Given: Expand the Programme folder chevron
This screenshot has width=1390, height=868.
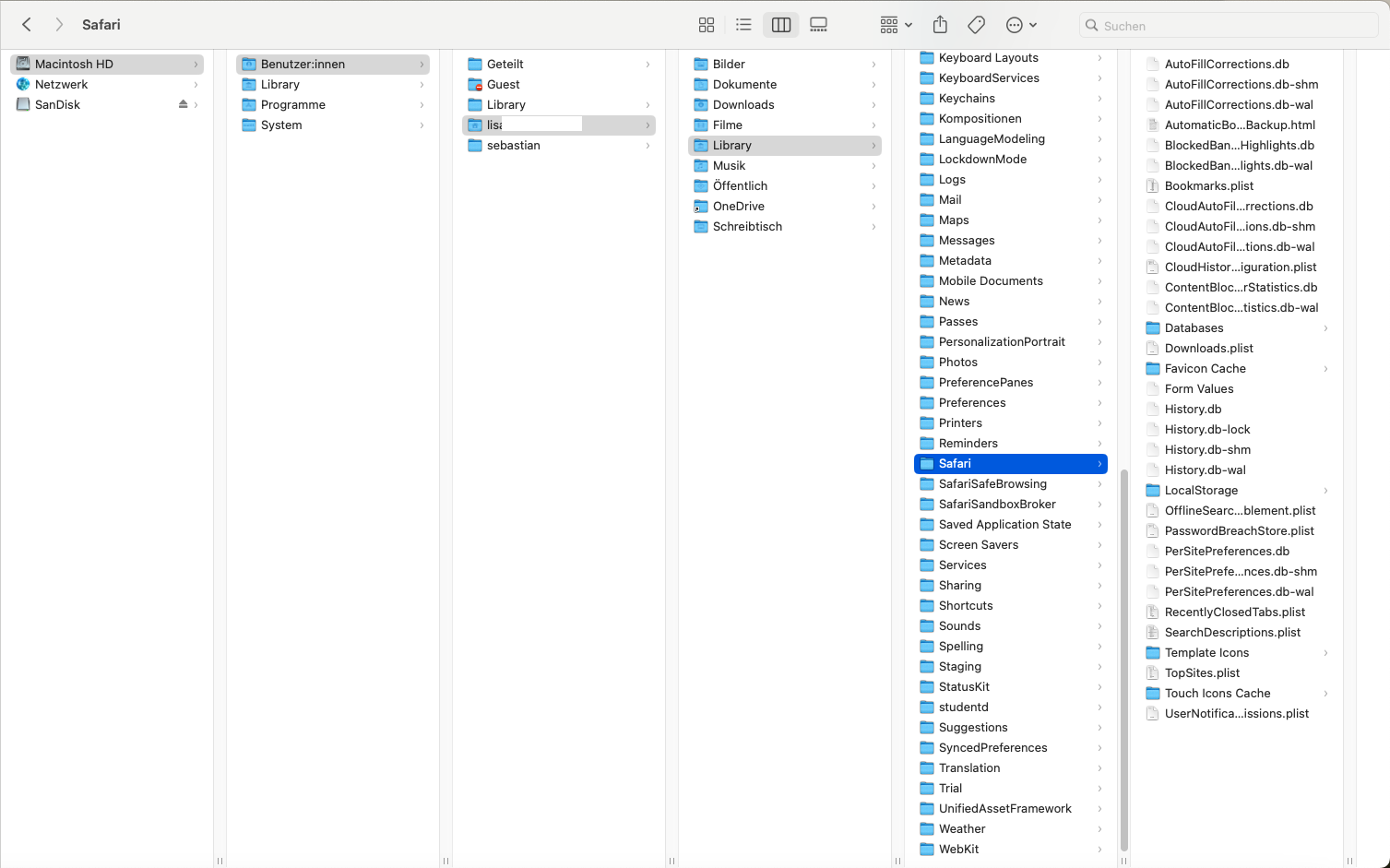Looking at the screenshot, I should 422,104.
